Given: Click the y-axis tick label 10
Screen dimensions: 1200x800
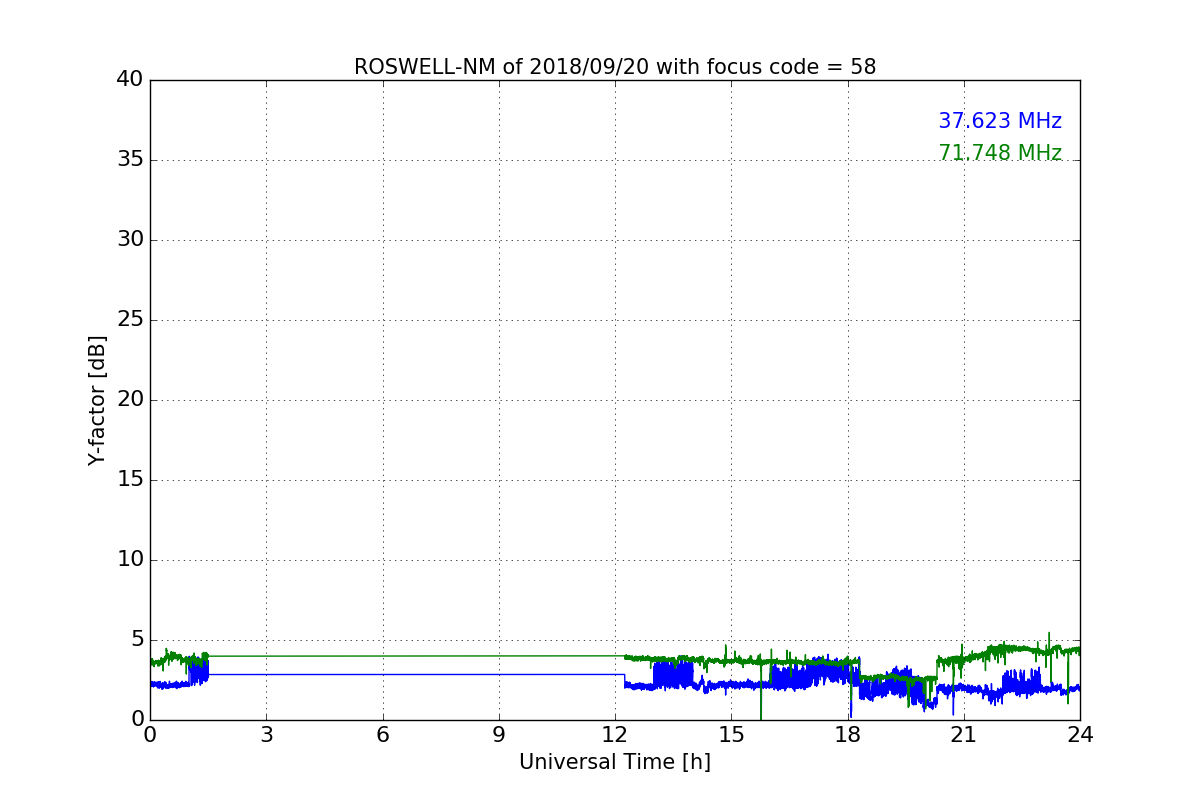Looking at the screenshot, I should (x=130, y=560).
